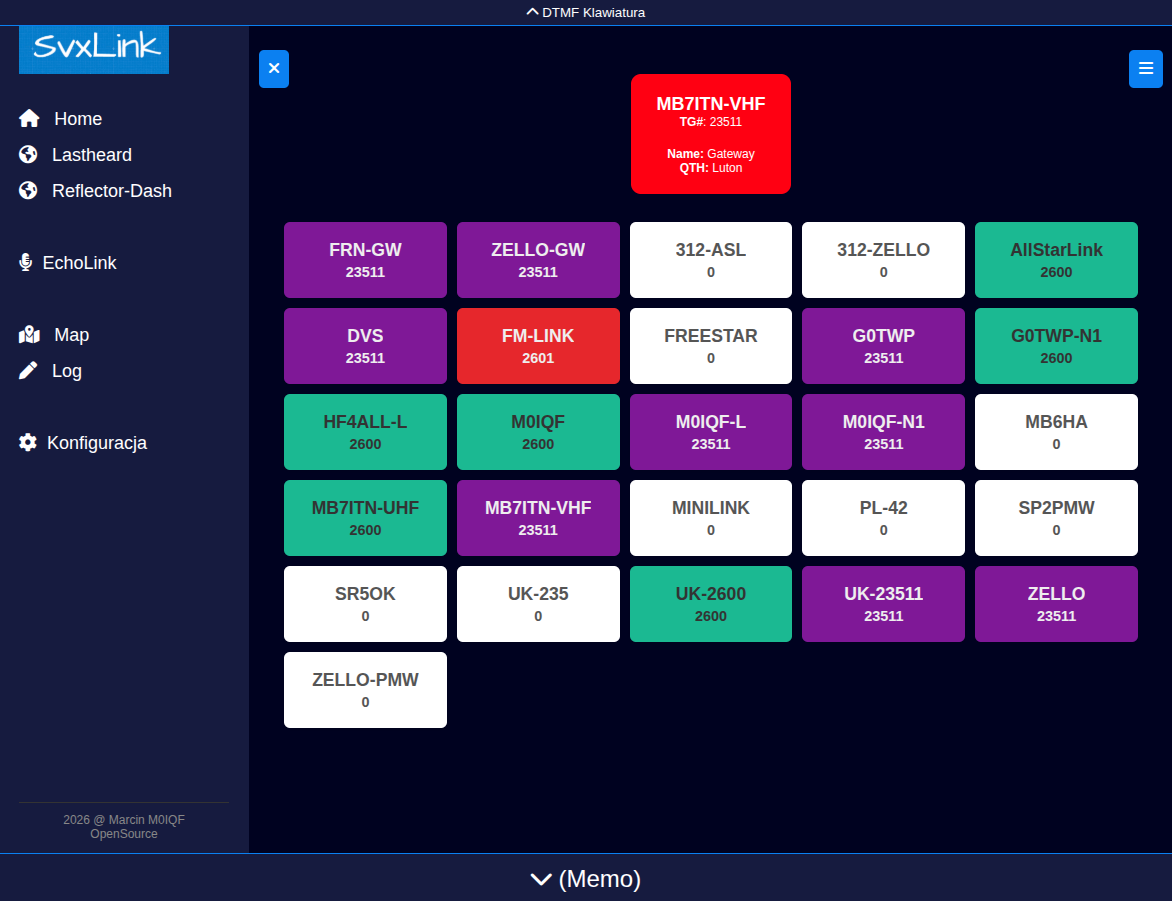This screenshot has height=901, width=1172.
Task: Open the hamburger menu at top right
Action: click(1146, 69)
